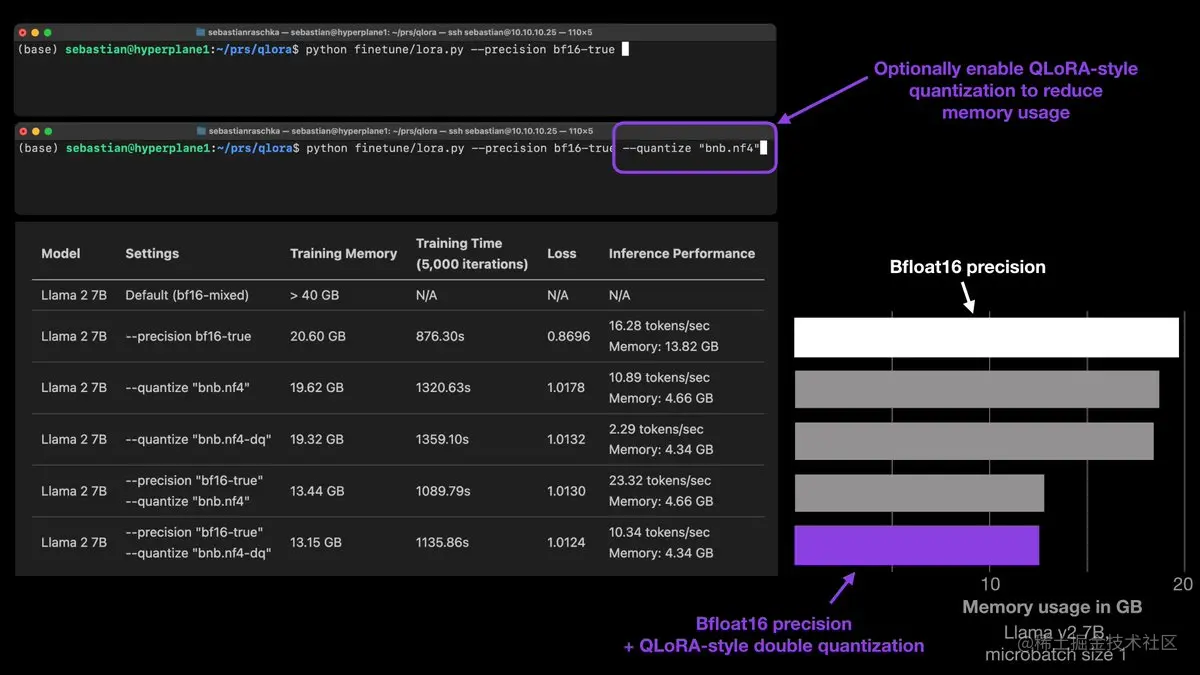
Task: Click the "10.89 tokens/sec" value
Action: (659, 378)
